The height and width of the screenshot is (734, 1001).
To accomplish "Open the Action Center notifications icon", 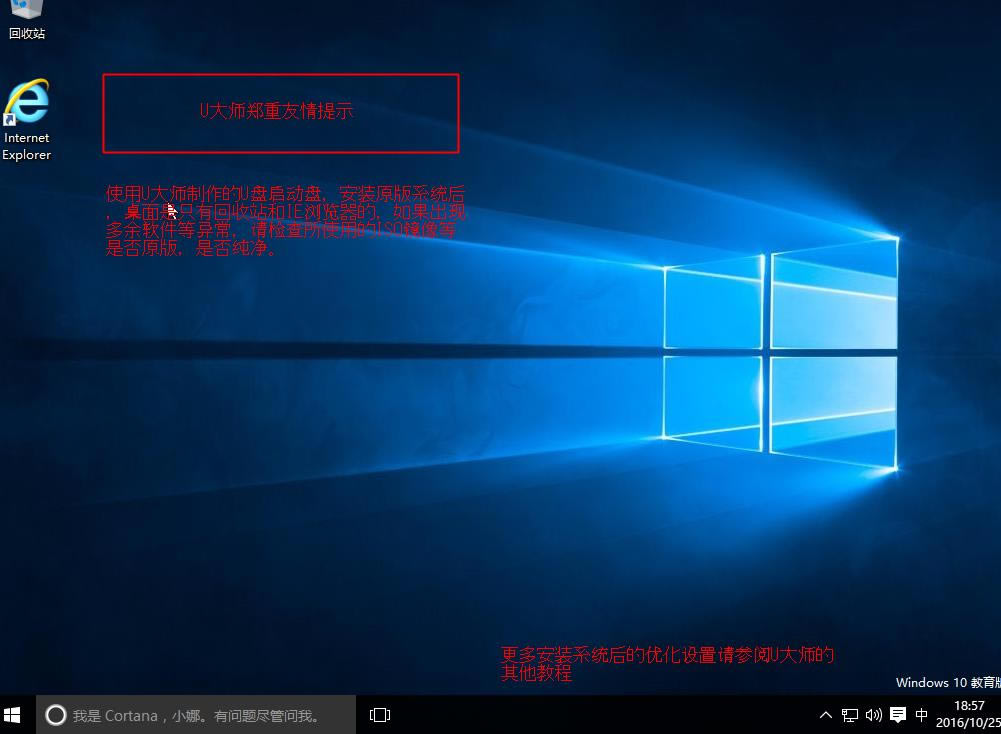I will [x=898, y=715].
